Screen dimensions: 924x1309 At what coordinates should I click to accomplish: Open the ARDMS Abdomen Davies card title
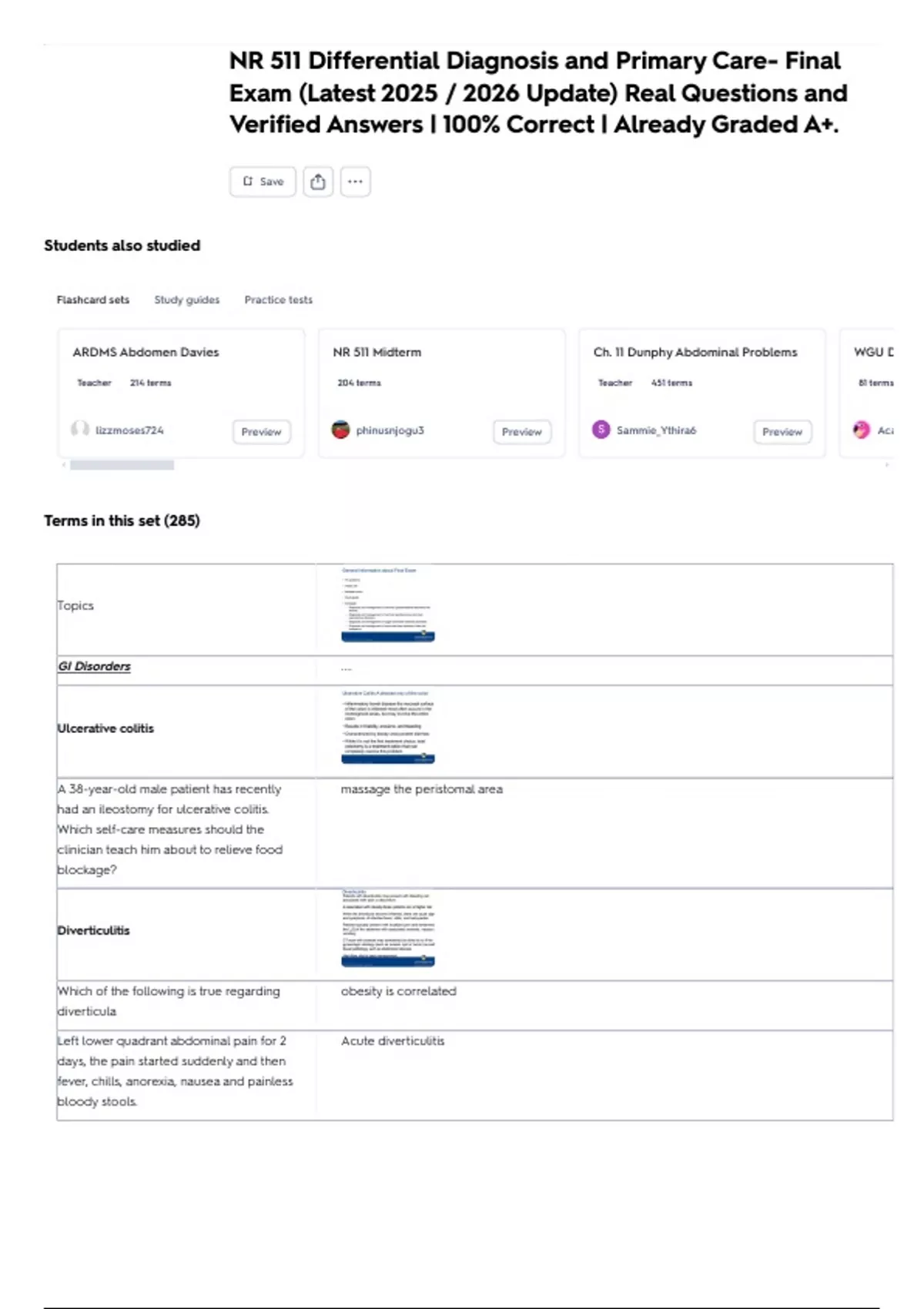146,352
